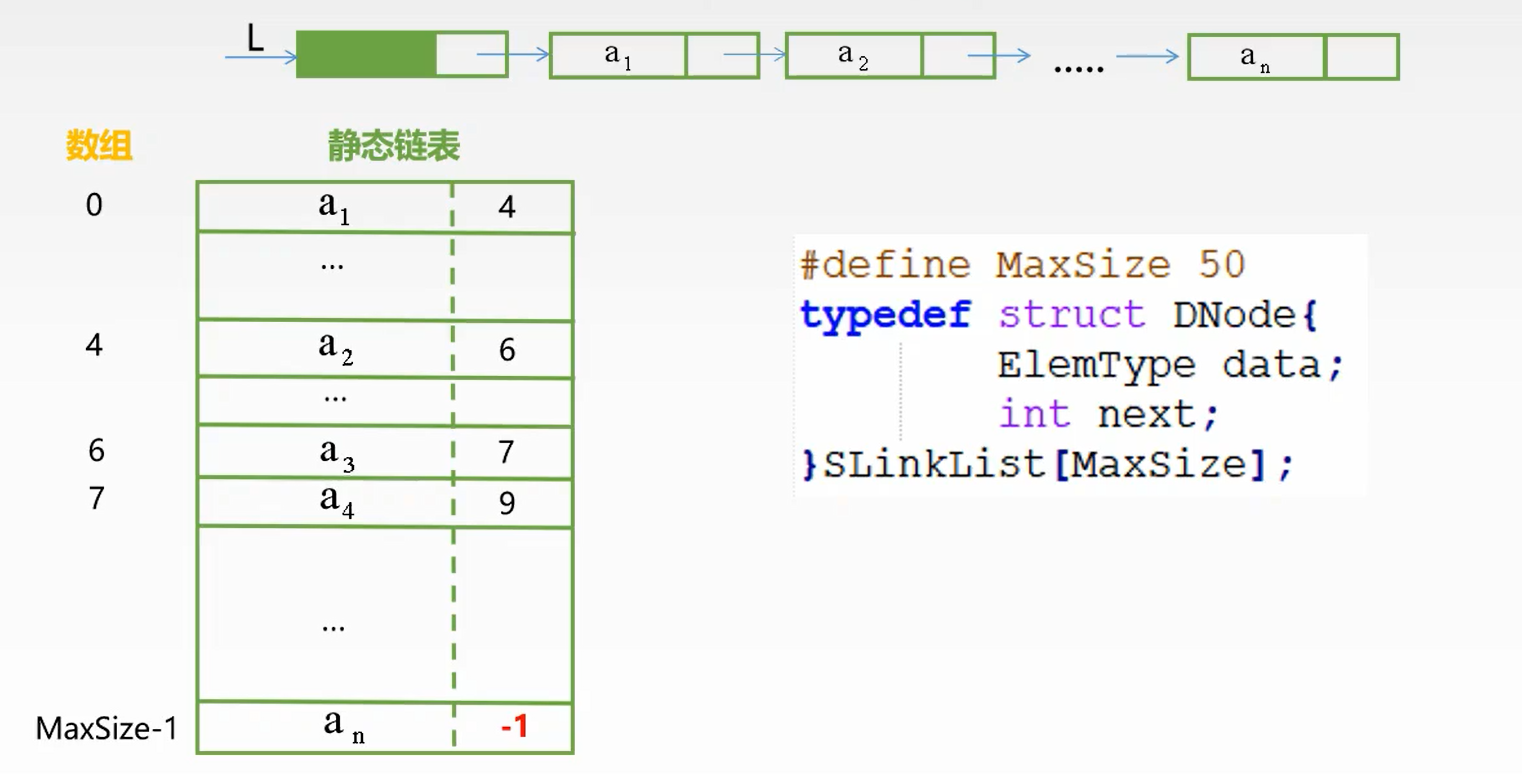
Task: Click array index 4 label
Action: pyautogui.click(x=94, y=345)
